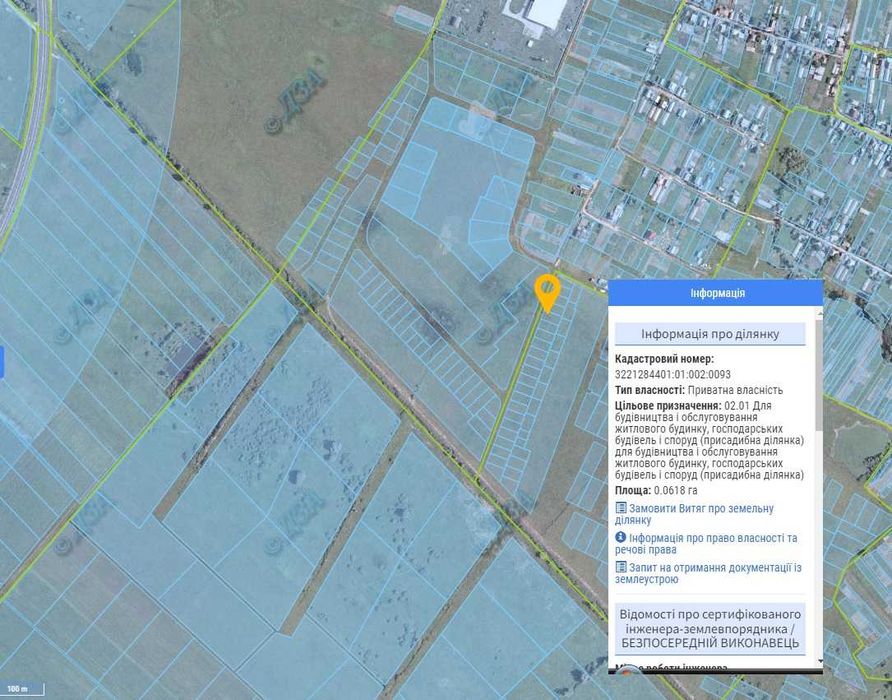Screen dimensions: 892x700
Task: Click the blue side tab on the map's left edge
Action: tap(2, 362)
